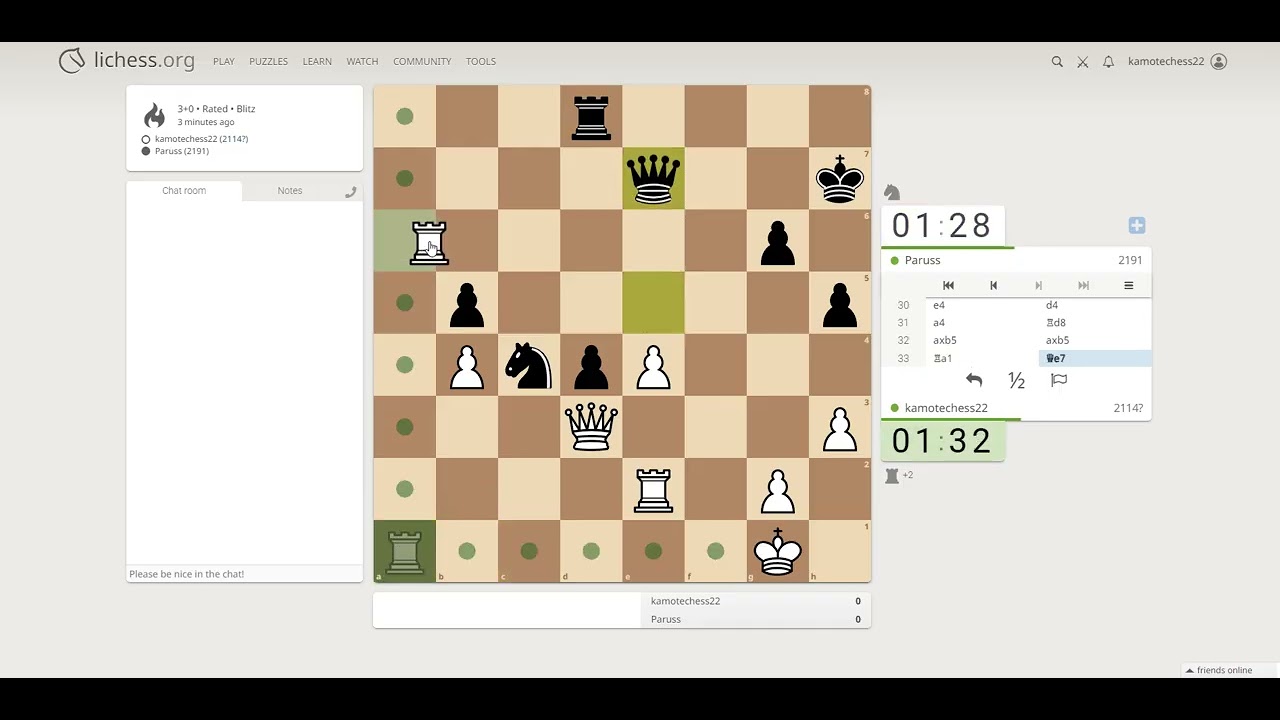
Task: Move rook to the b1 dot
Action: [467, 551]
